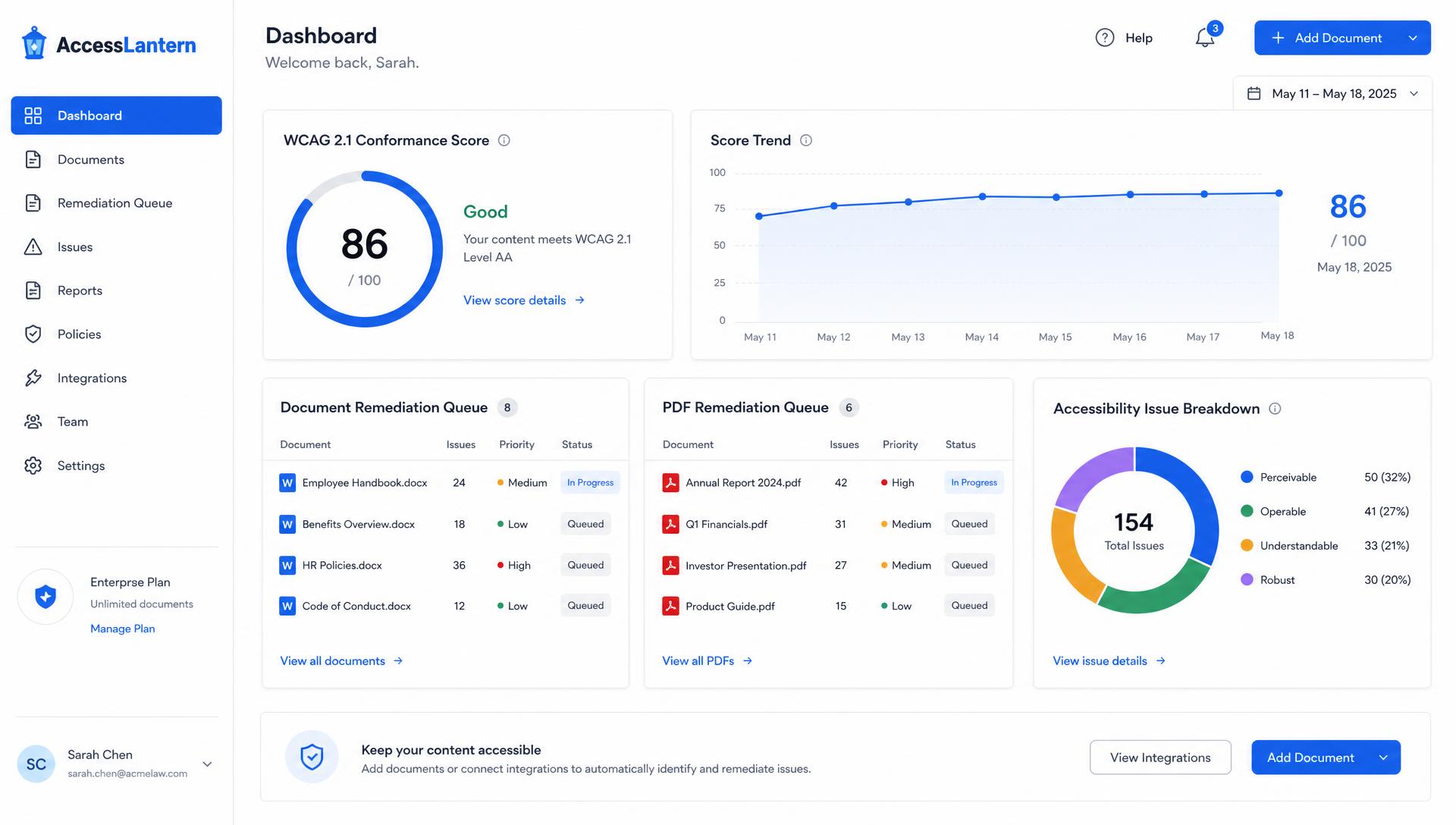
Task: Click the Team people icon in sidebar
Action: (x=33, y=422)
